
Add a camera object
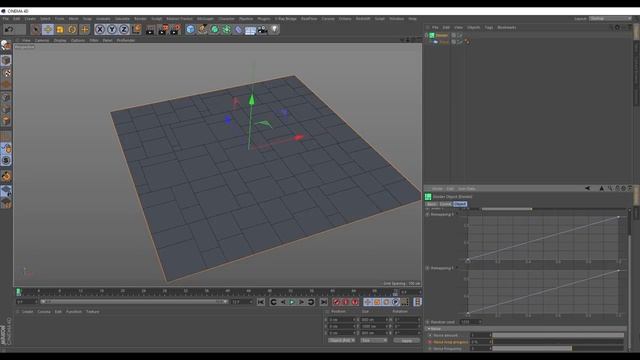point(262,29)
